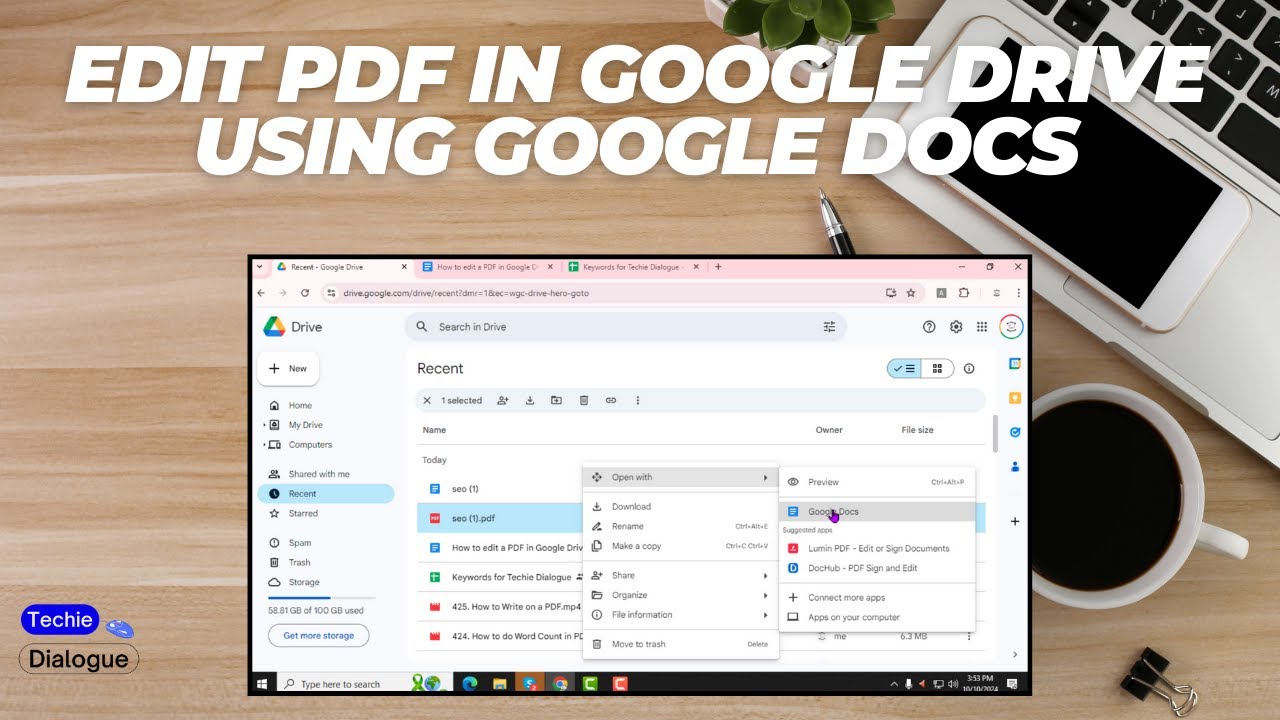Click the Search in Drive field
The height and width of the screenshot is (720, 1280).
(x=625, y=327)
